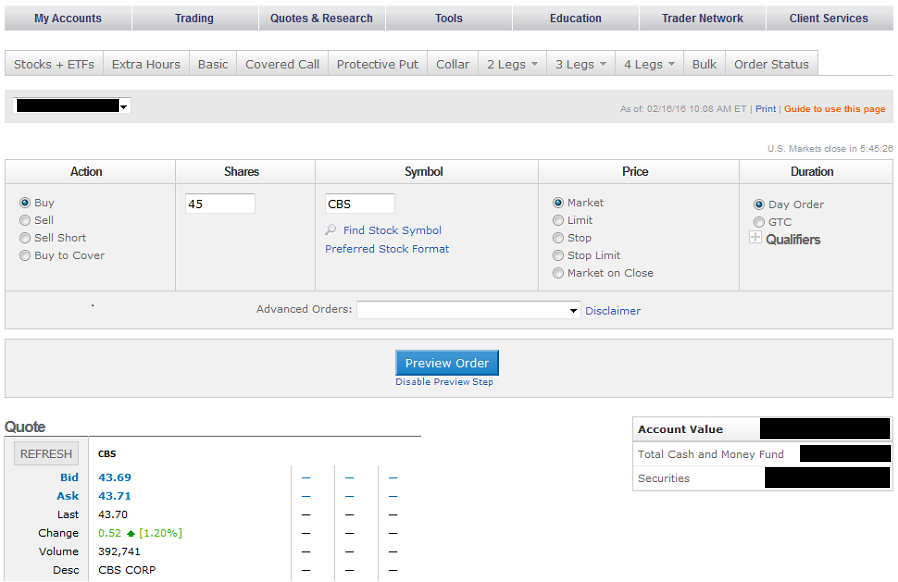Open the Quotes & Research menu
Viewport: 898px width, 582px height.
(321, 18)
